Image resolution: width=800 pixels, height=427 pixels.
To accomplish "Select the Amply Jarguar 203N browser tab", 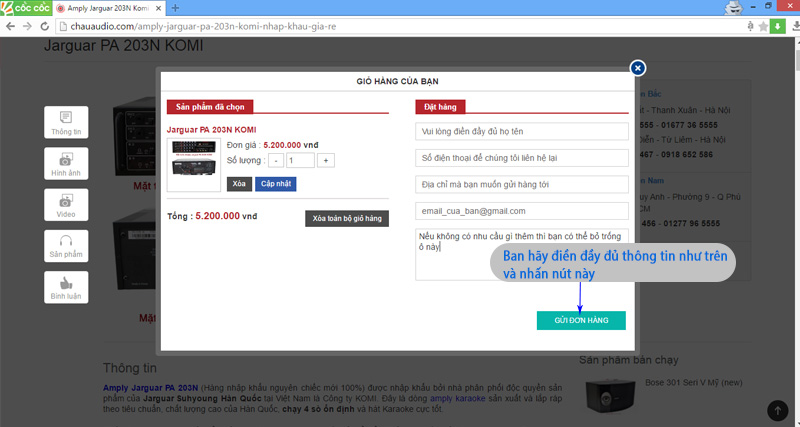I will point(108,8).
